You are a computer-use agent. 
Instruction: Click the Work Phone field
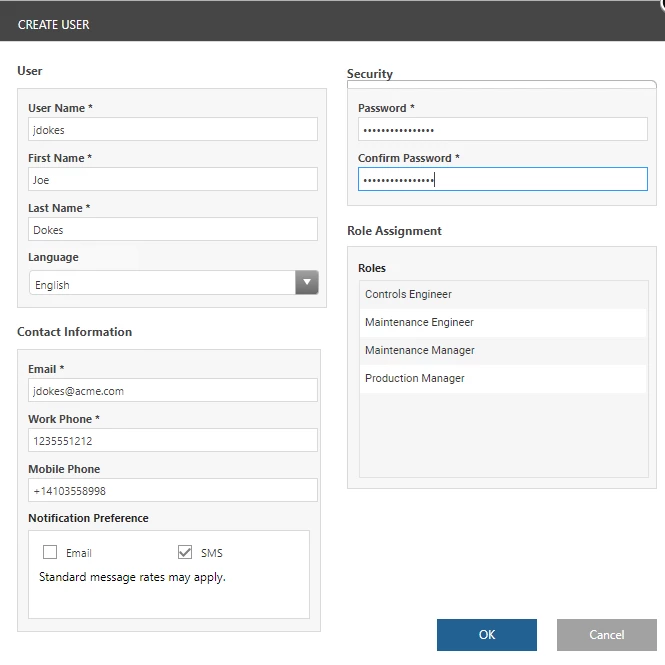(173, 440)
